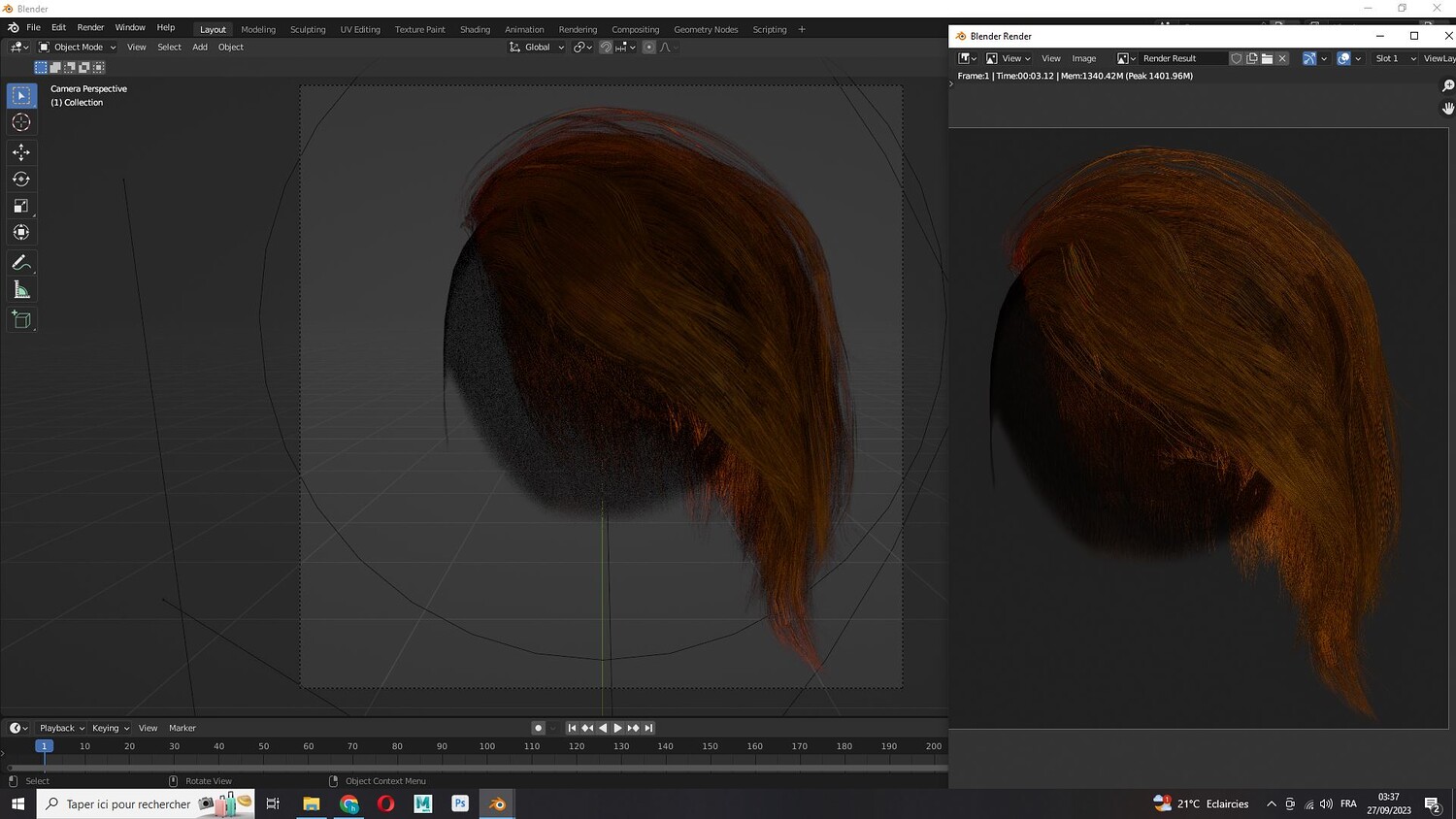Pick the Annotate pencil tool
The width and height of the screenshot is (1456, 819).
pyautogui.click(x=21, y=263)
